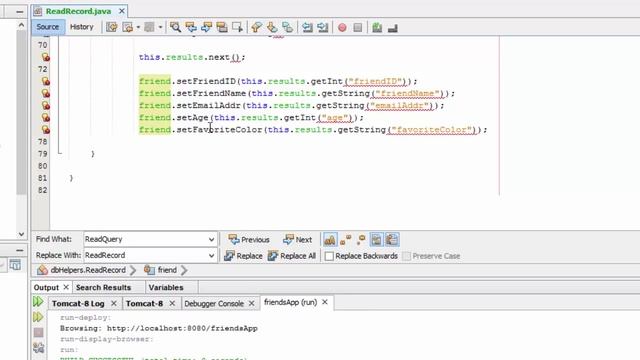Click the Comment code icon

tap(377, 27)
